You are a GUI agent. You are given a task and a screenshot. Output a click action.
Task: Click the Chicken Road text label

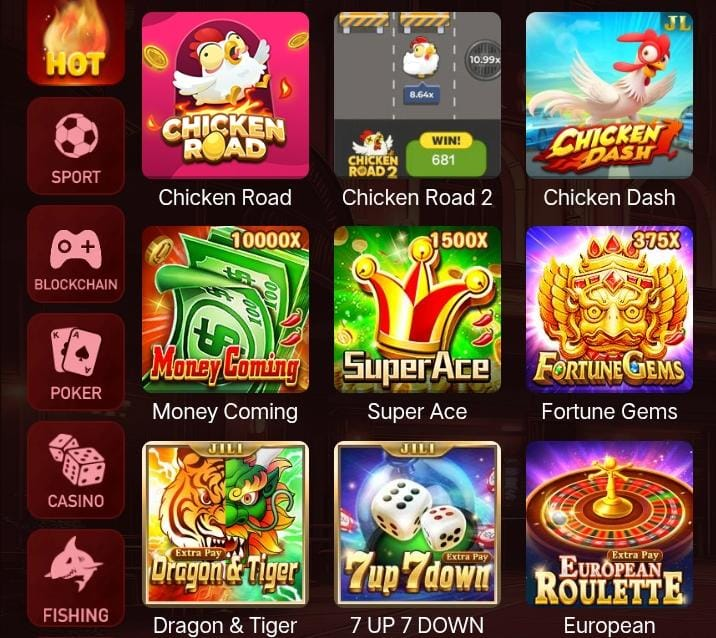(225, 198)
